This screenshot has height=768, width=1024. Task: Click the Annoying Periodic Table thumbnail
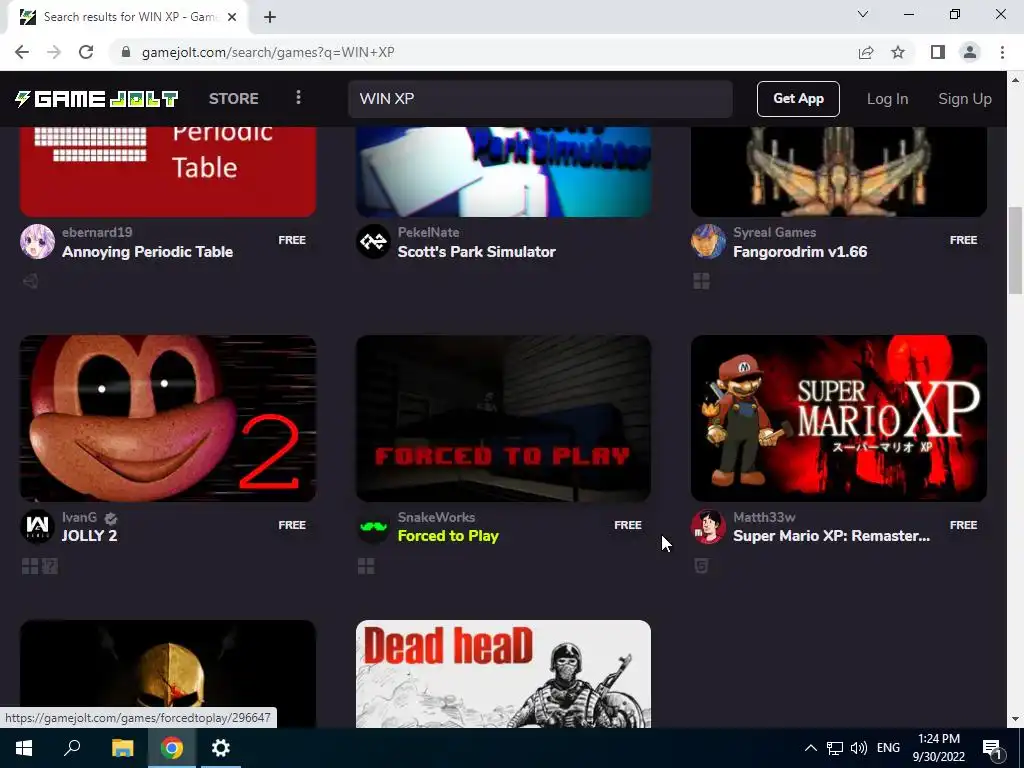(x=168, y=171)
